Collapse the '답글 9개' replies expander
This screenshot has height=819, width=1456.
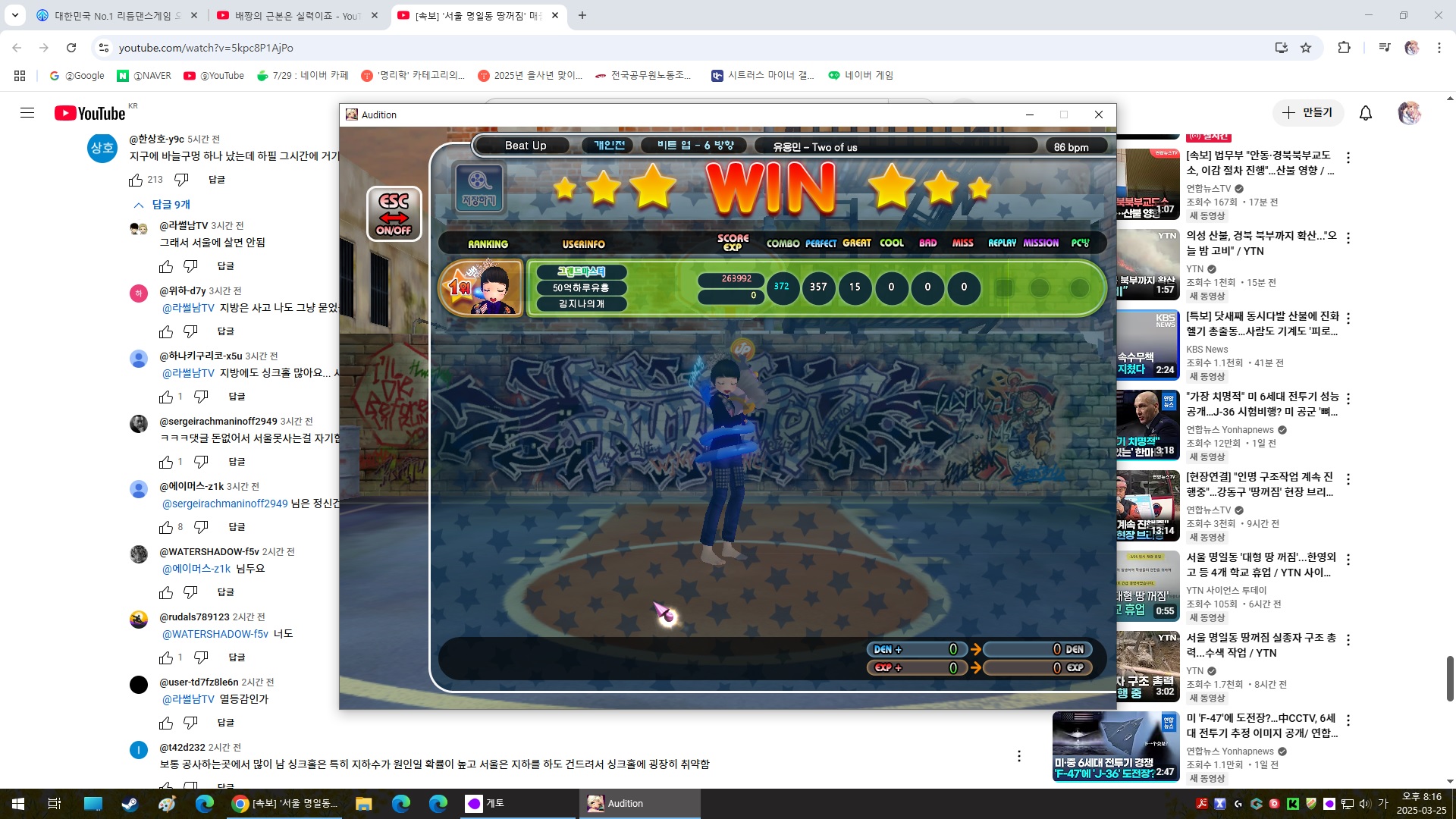(x=162, y=205)
